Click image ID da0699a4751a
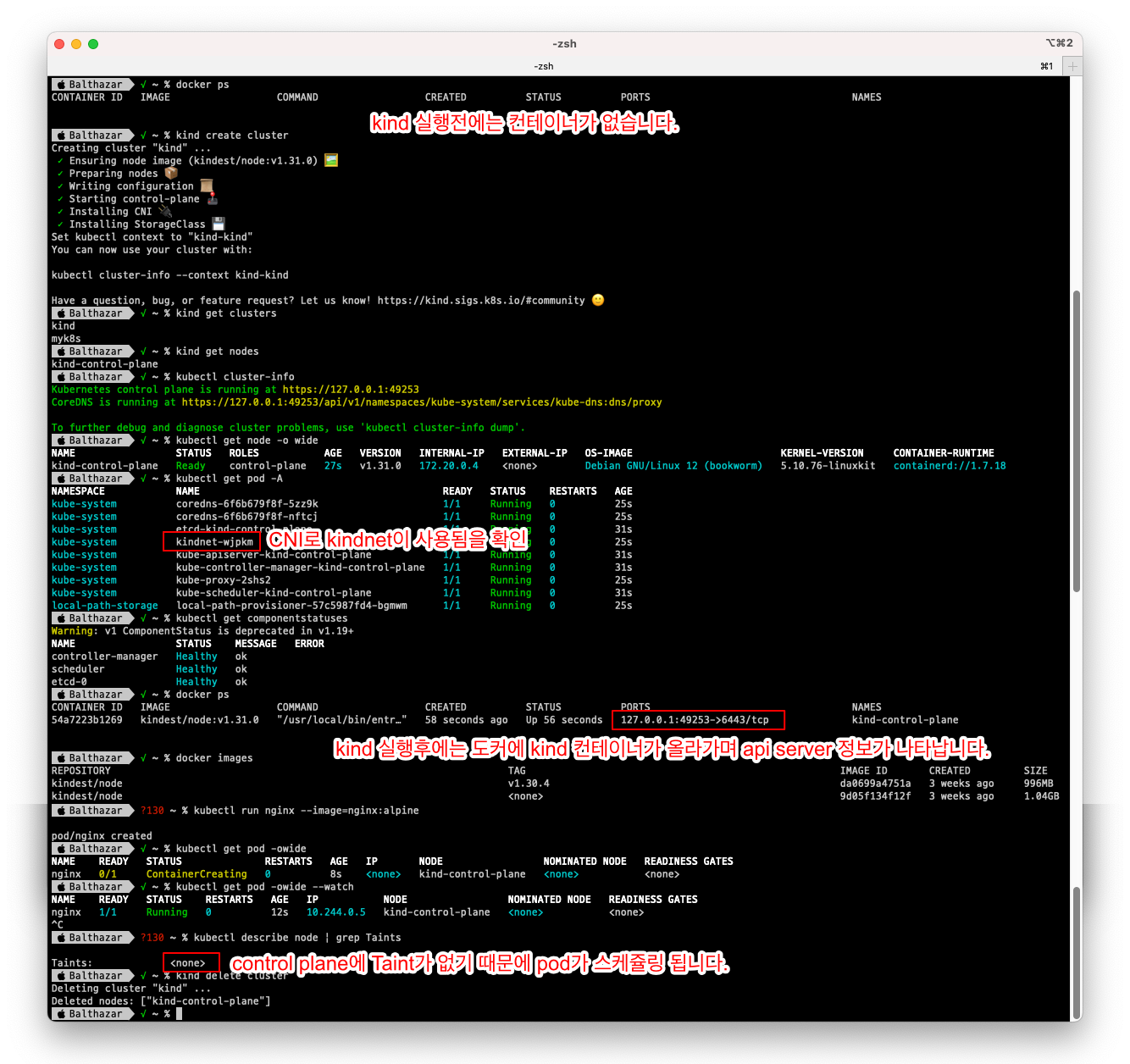1130x1064 pixels. tap(876, 784)
